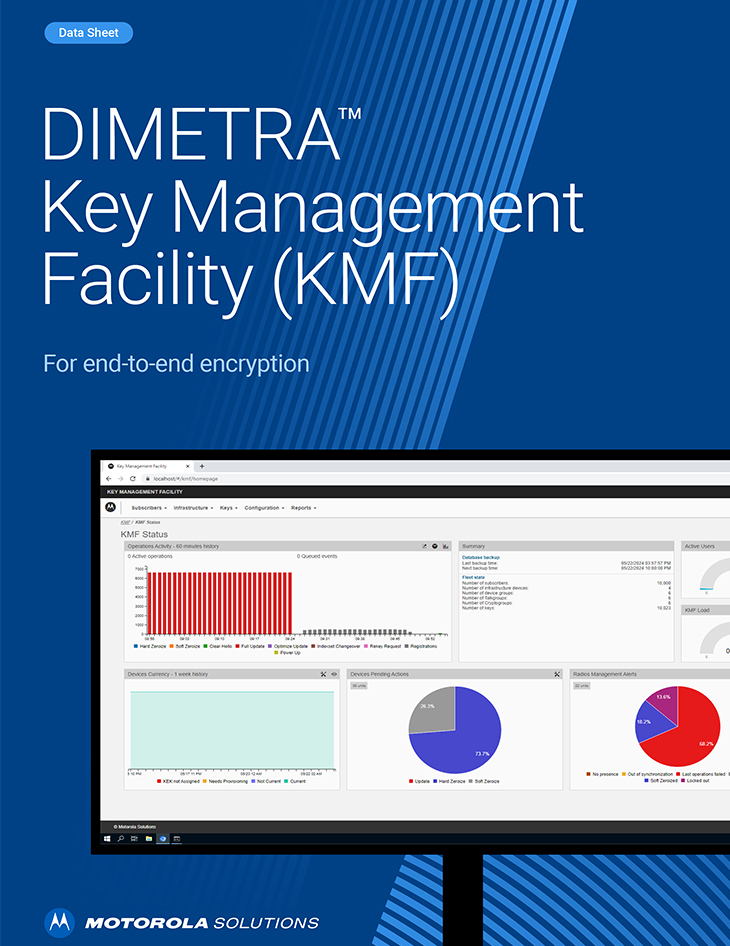Toggle the Power Up legend entry

pyautogui.click(x=287, y=653)
